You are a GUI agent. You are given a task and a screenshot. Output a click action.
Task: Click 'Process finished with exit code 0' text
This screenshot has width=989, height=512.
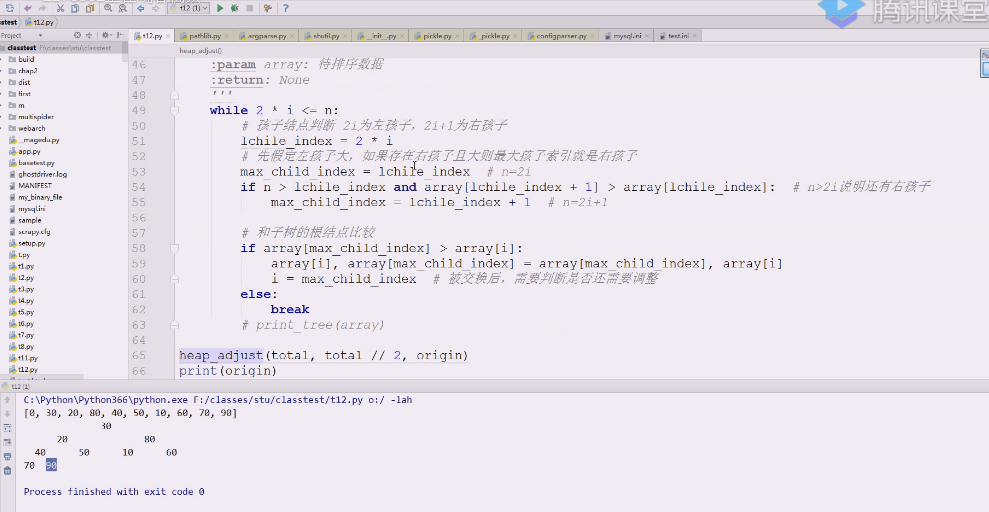pyautogui.click(x=114, y=492)
